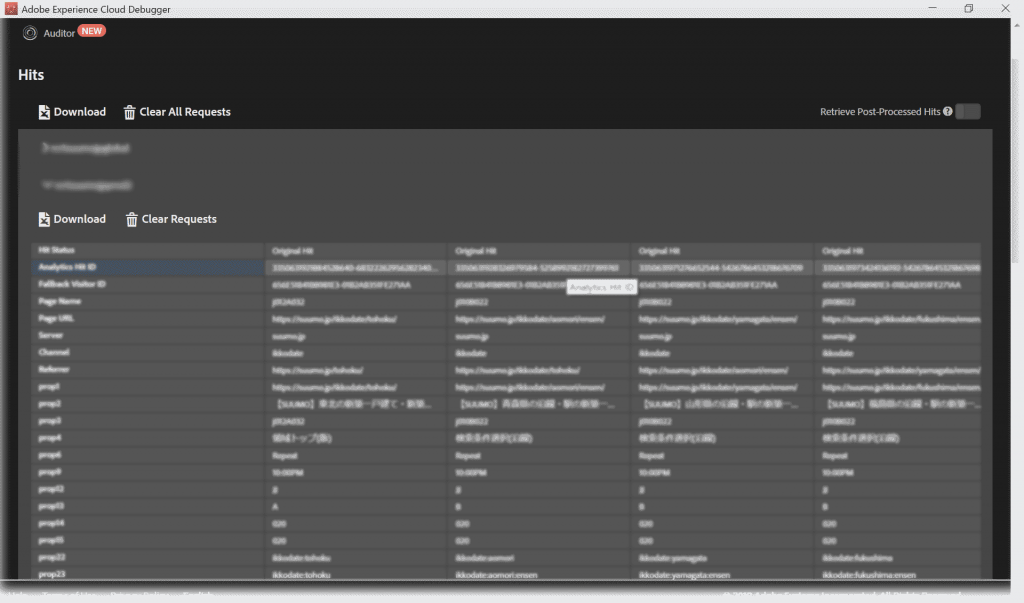The image size is (1024, 603).
Task: Click 'ikkodate:fukushima:ensen' value in prop23 row
Action: click(869, 575)
